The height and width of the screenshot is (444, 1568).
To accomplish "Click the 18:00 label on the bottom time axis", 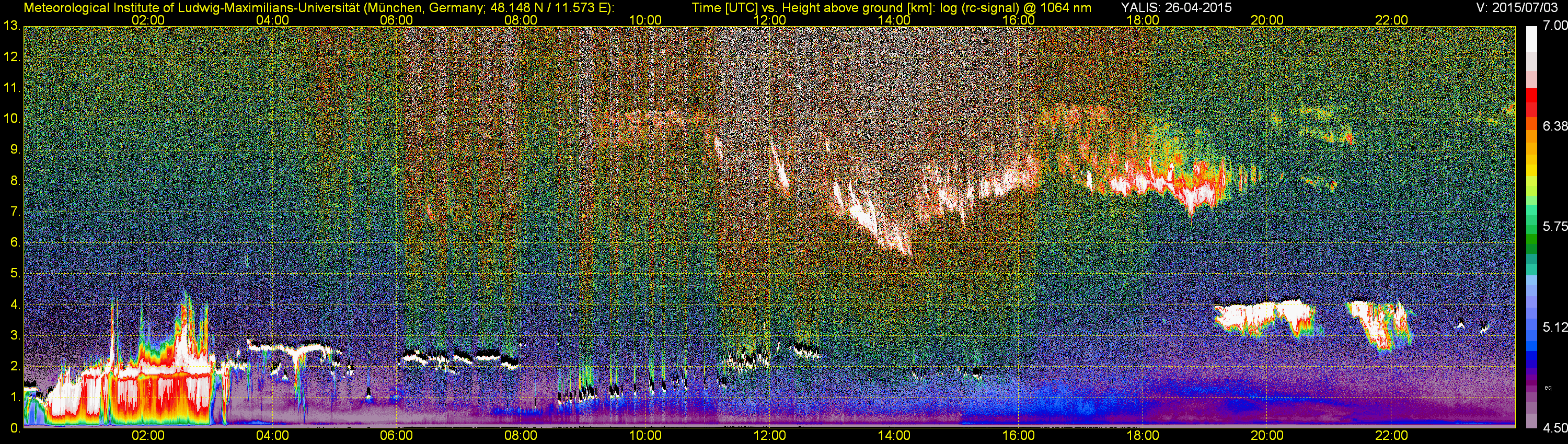I will coord(1143,436).
